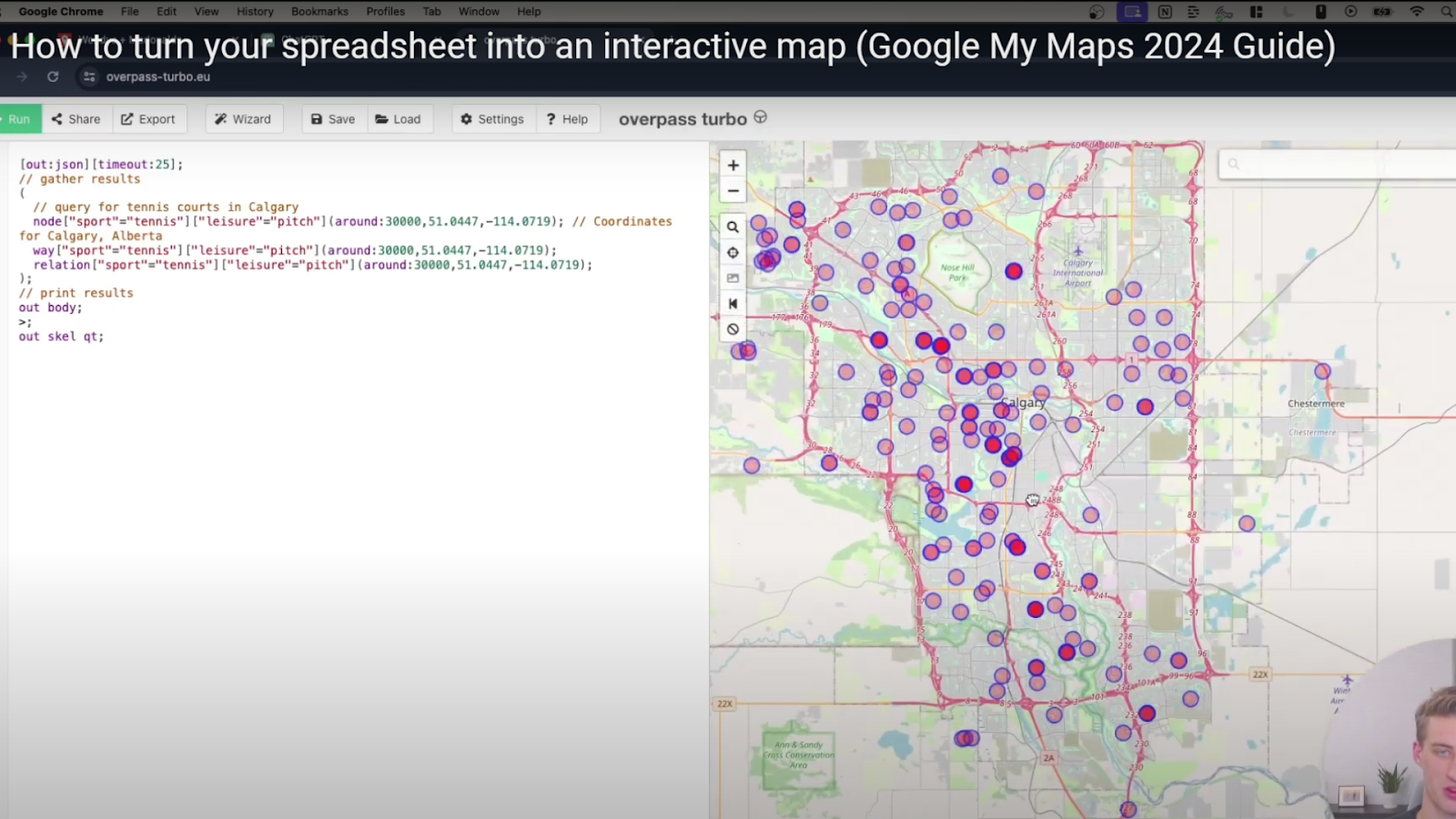Open the Share dialog
Viewport: 1456px width, 819px height.
coord(76,119)
